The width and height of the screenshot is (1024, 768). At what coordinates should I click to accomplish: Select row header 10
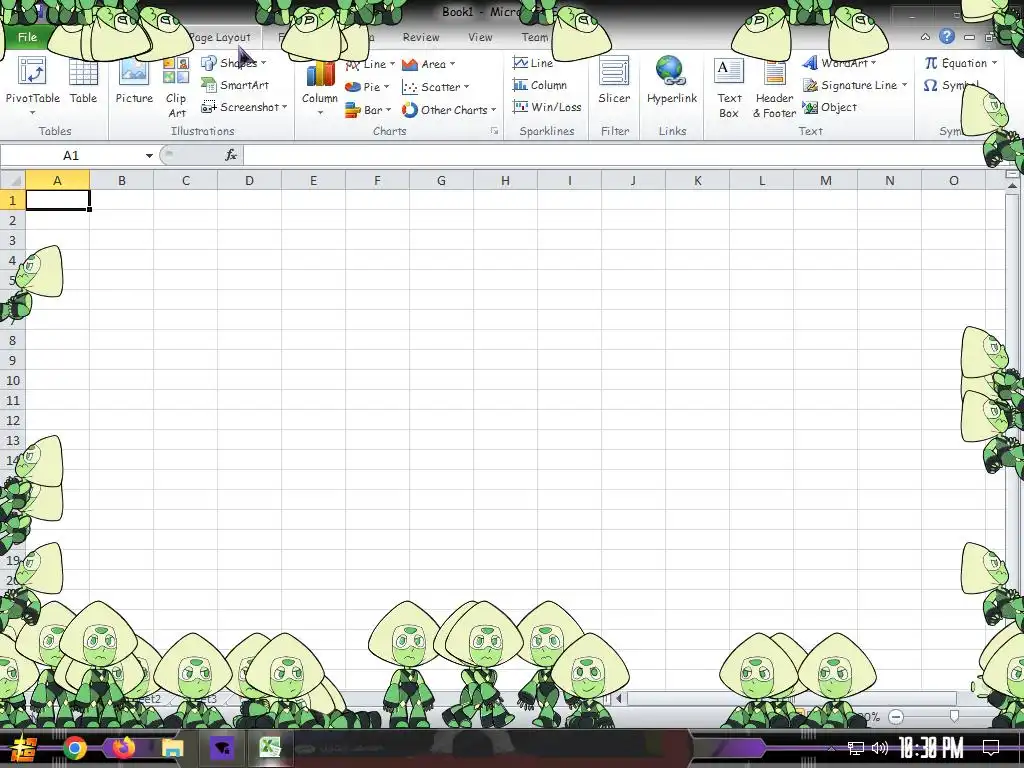click(12, 380)
